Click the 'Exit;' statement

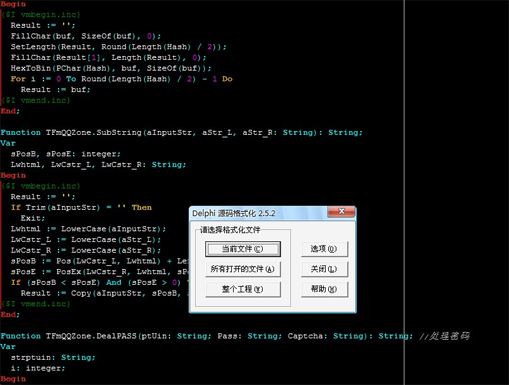(x=33, y=218)
